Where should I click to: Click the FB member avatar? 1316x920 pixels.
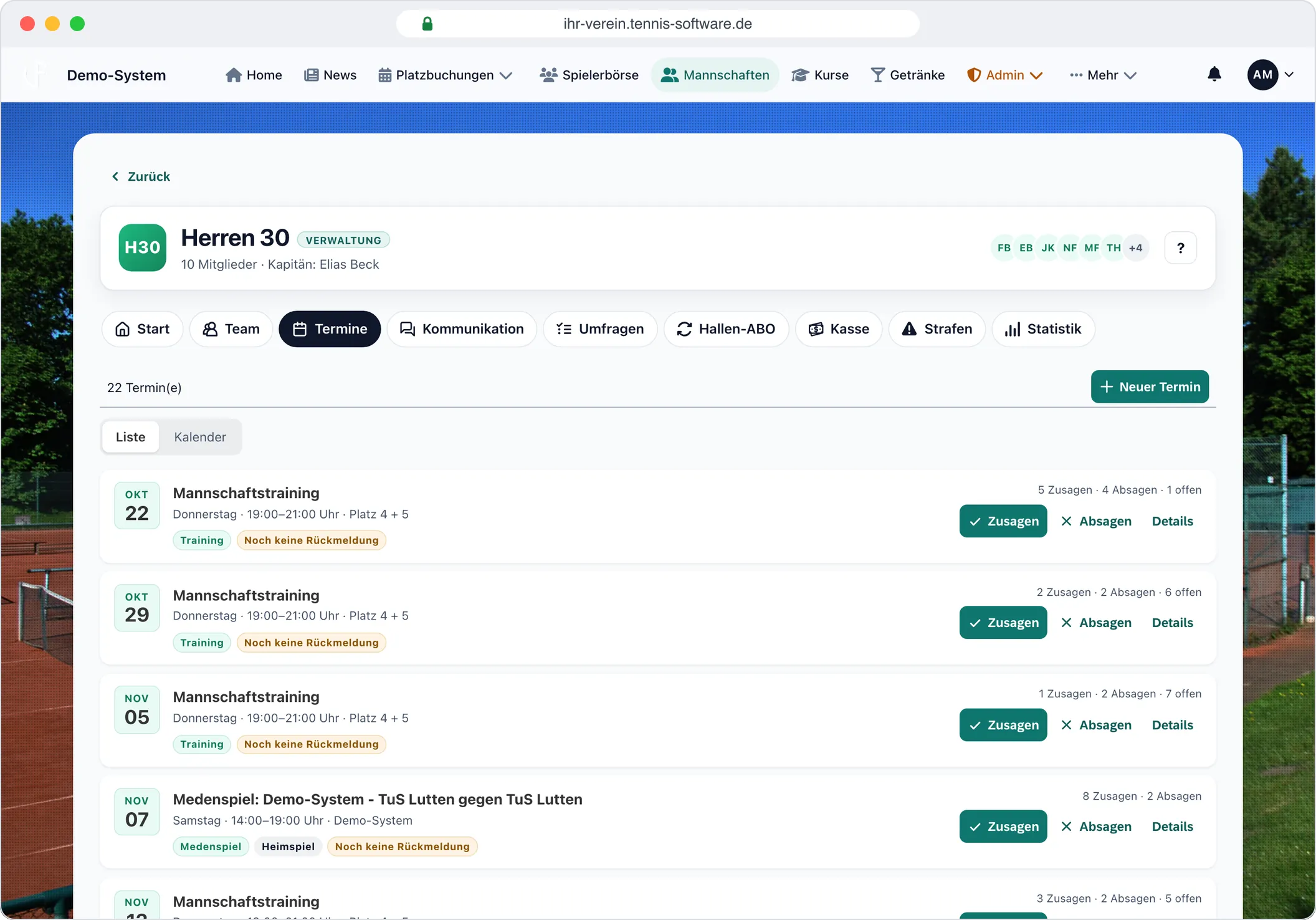[1004, 247]
